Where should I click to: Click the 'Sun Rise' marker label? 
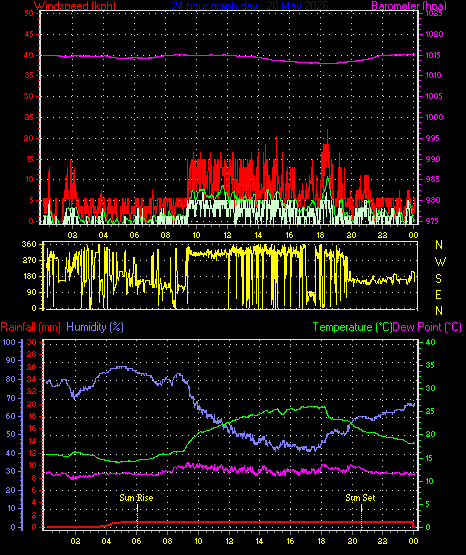click(x=136, y=498)
